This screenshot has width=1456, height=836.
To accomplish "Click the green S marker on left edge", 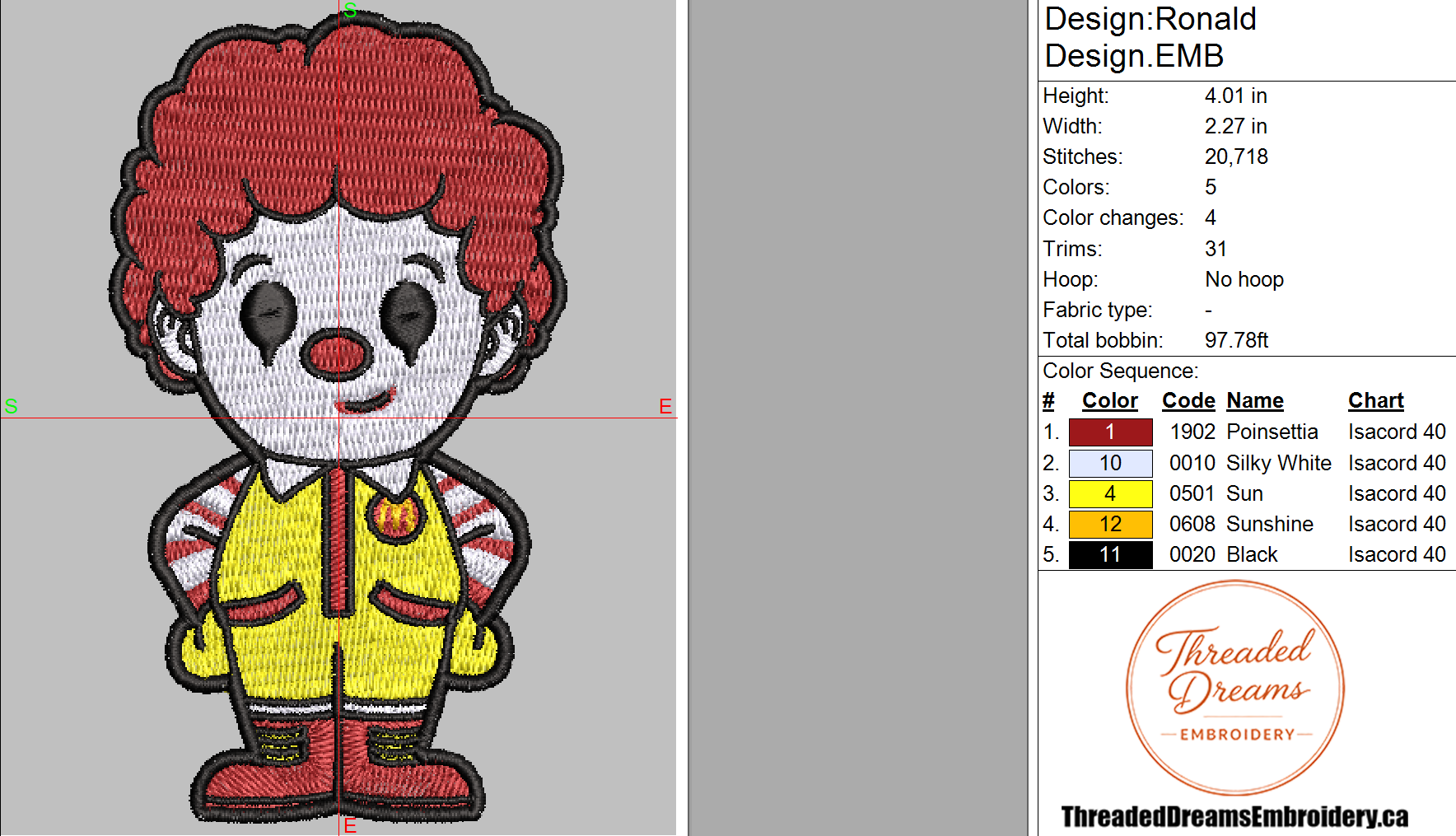I will click(11, 406).
